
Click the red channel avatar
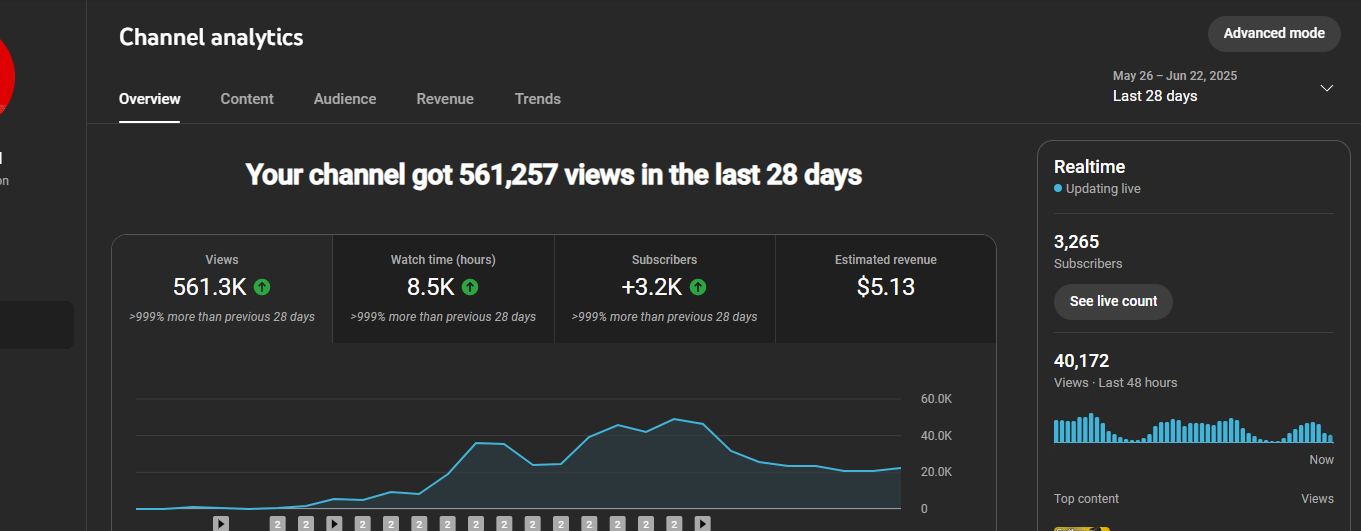tap(6, 75)
